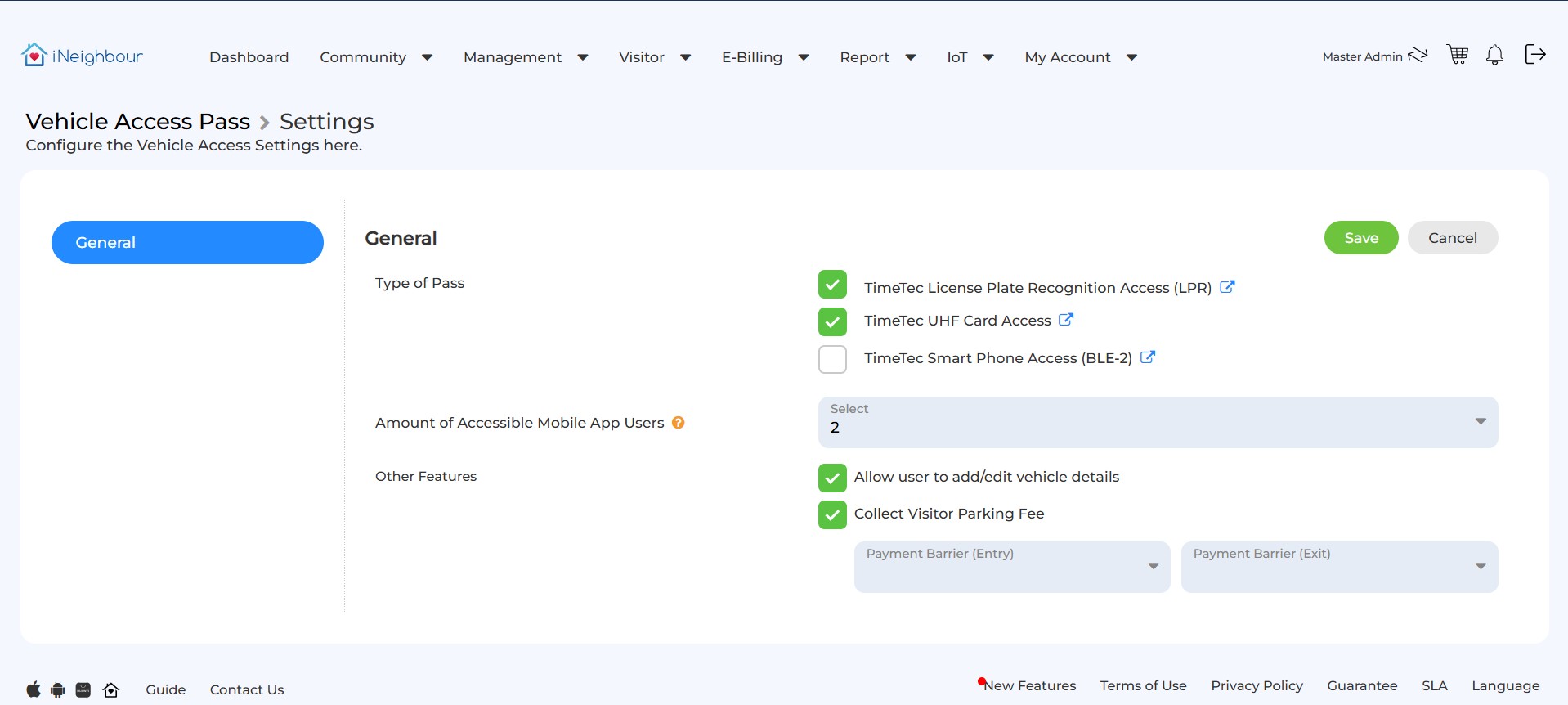This screenshot has width=1568, height=705.
Task: Expand the My Account menu
Action: 1081,57
